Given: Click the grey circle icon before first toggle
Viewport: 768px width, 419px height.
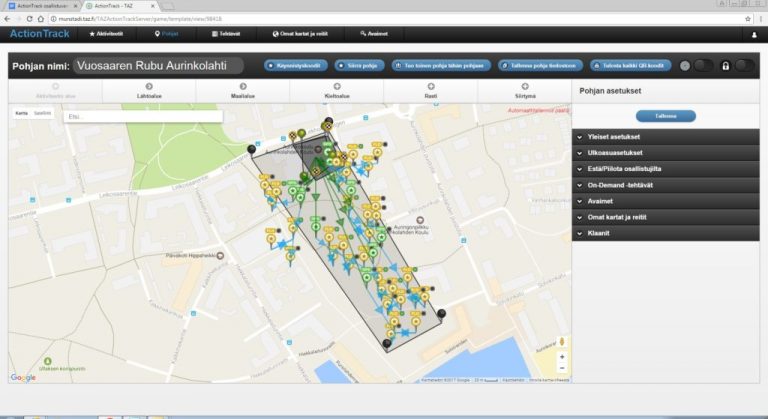Looking at the screenshot, I should tap(685, 66).
